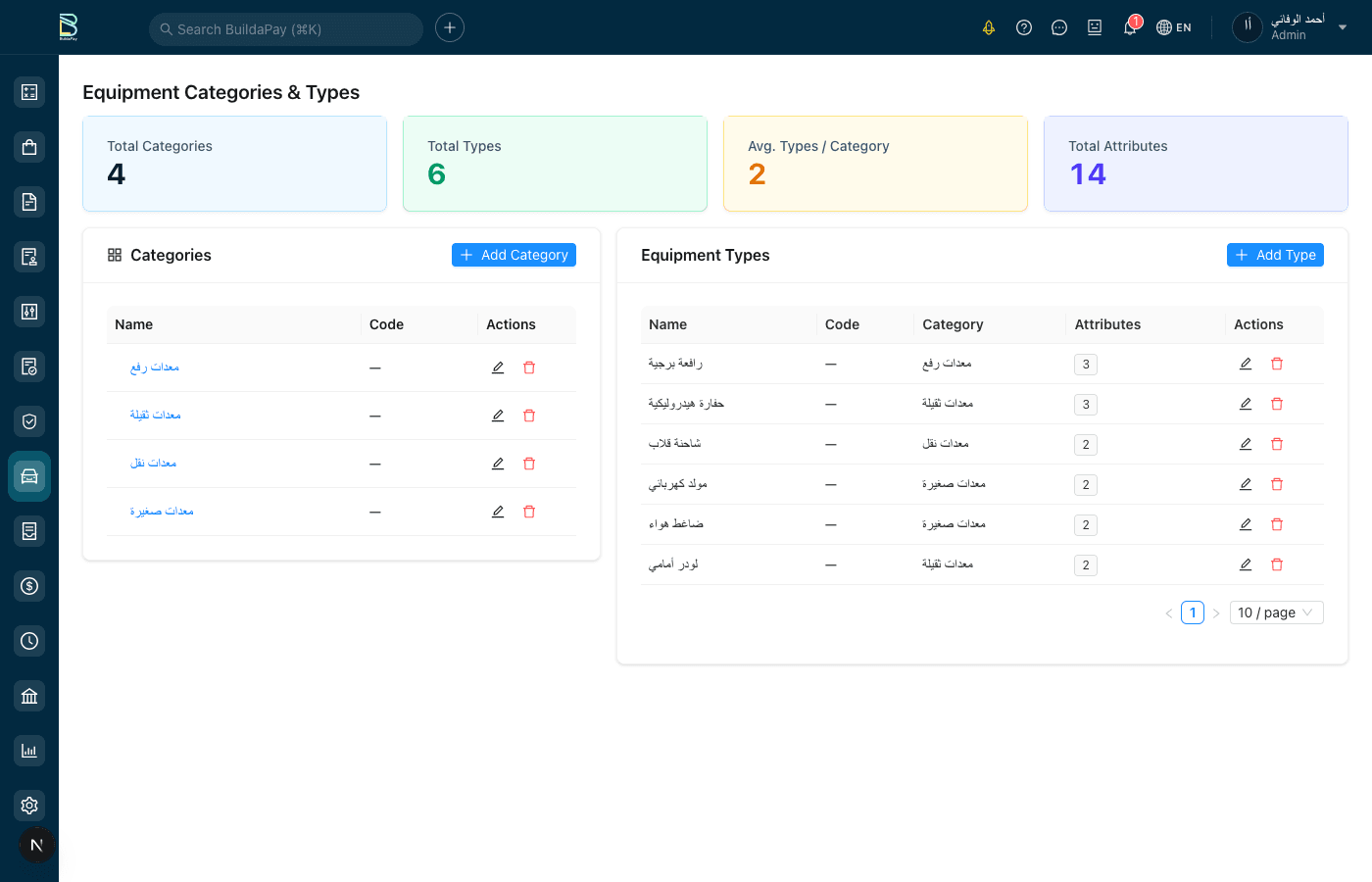Click the plus quick-create icon beside search
Viewport: 1372px width, 882px height.
point(450,27)
